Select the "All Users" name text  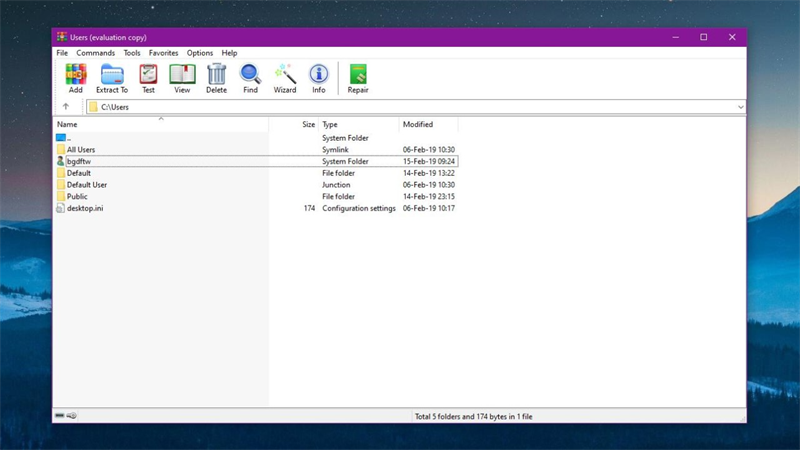(x=81, y=149)
